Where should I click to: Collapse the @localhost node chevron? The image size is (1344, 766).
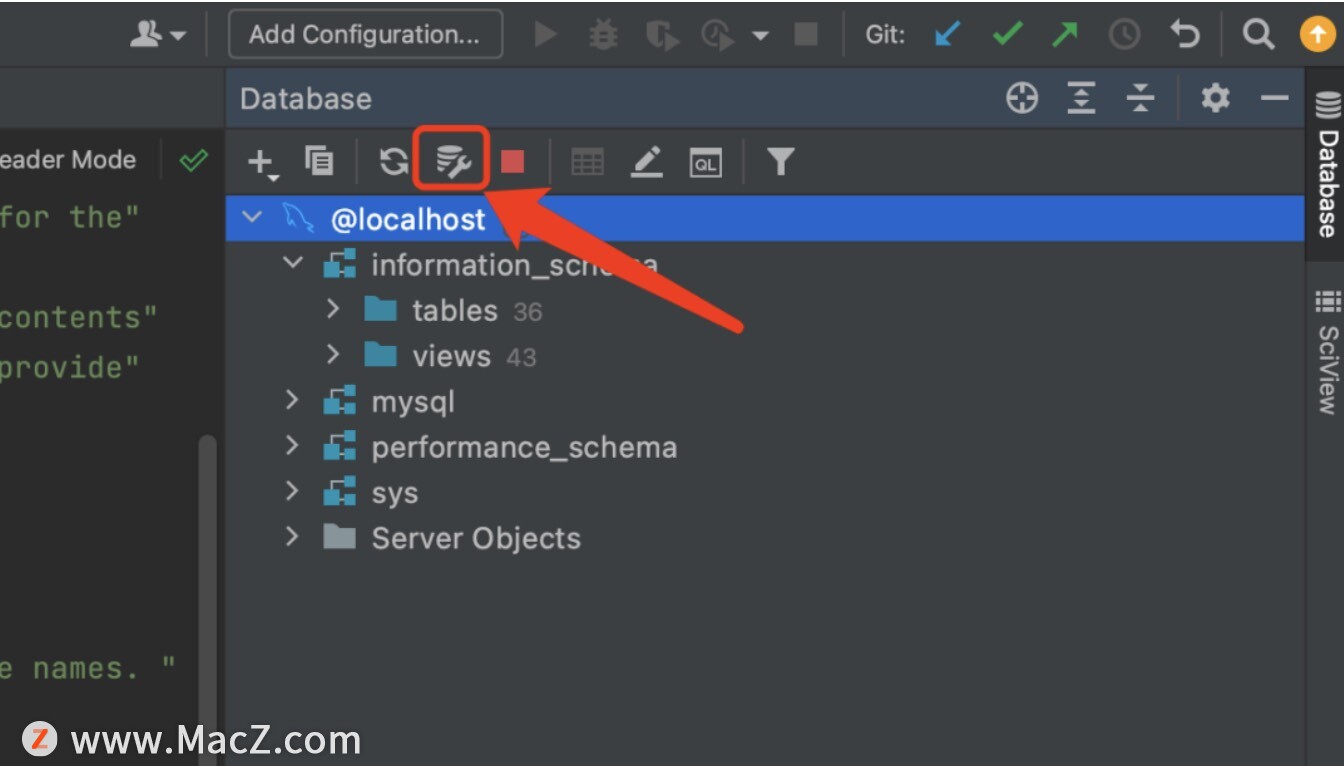[x=252, y=217]
